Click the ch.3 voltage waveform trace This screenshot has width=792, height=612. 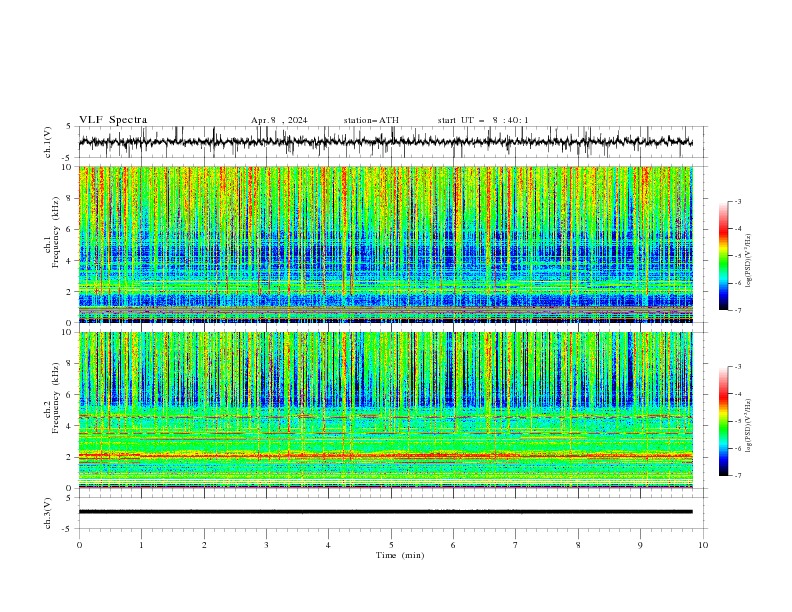385,512
